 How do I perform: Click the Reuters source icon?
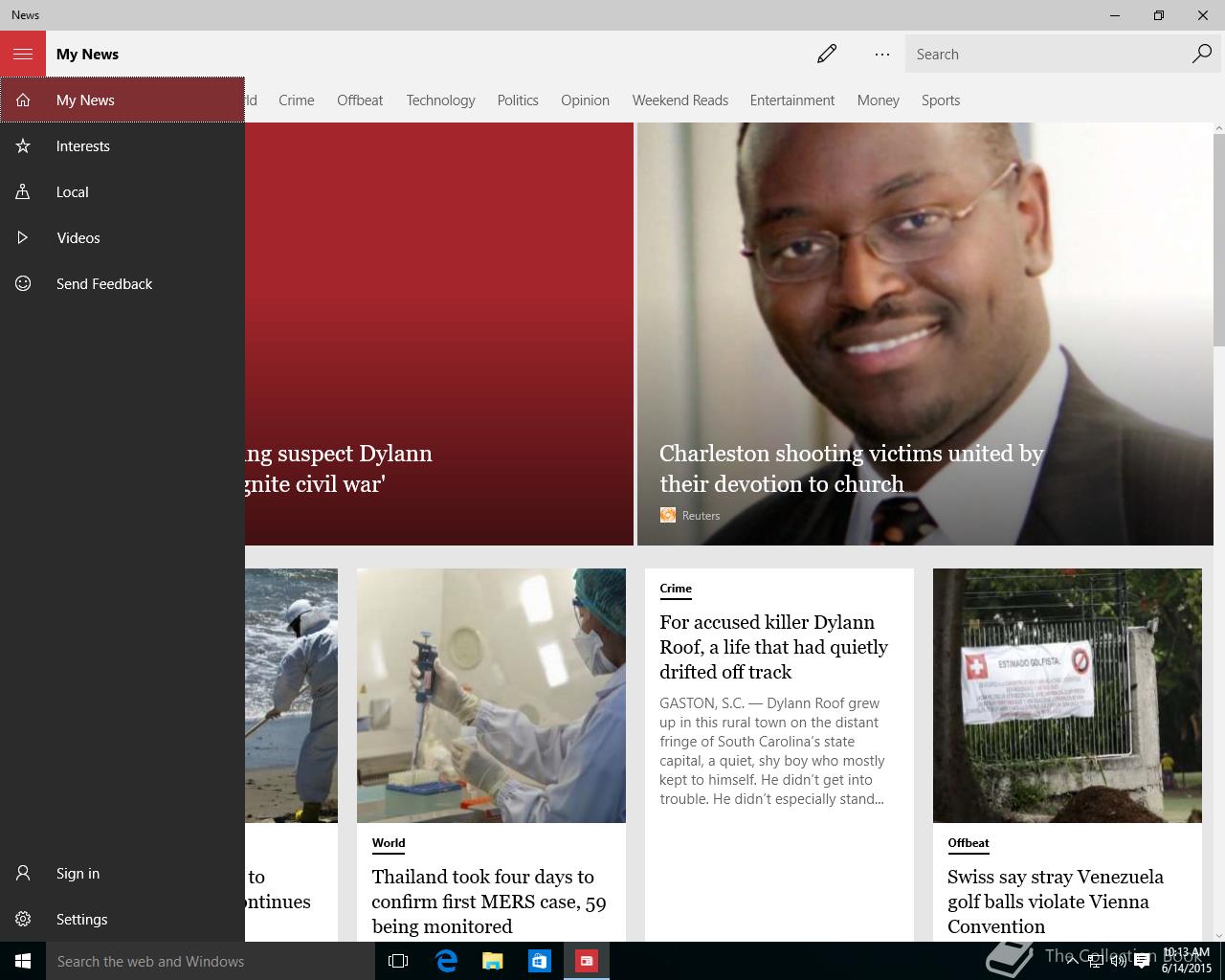668,515
